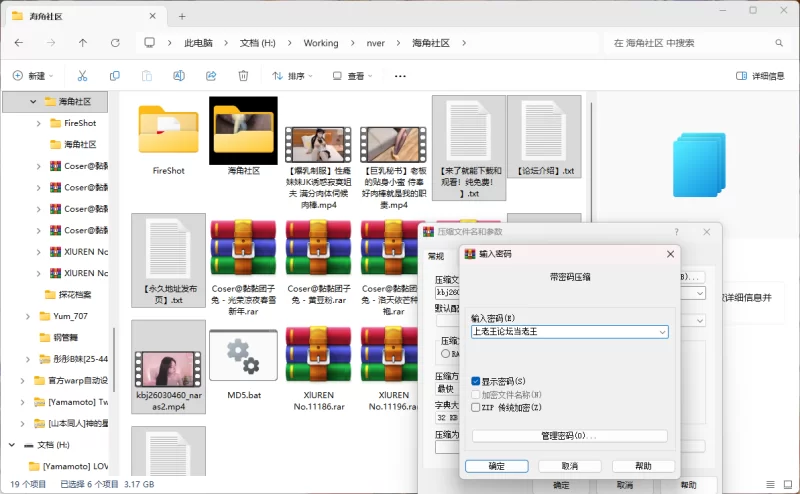Click the Copy icon in toolbar
Screen dimensions: 800x494
115,76
